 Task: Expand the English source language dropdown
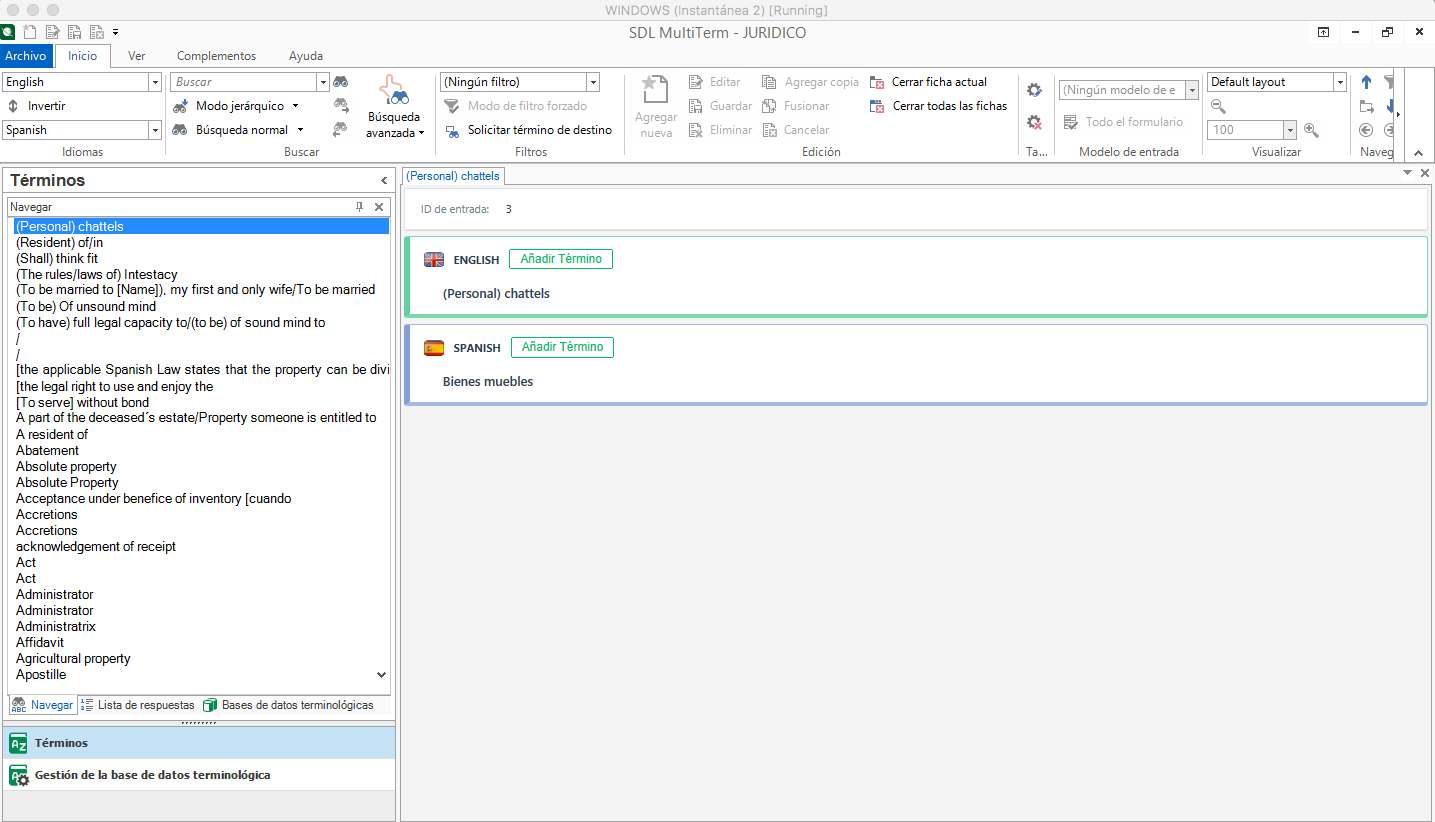pyautogui.click(x=155, y=82)
